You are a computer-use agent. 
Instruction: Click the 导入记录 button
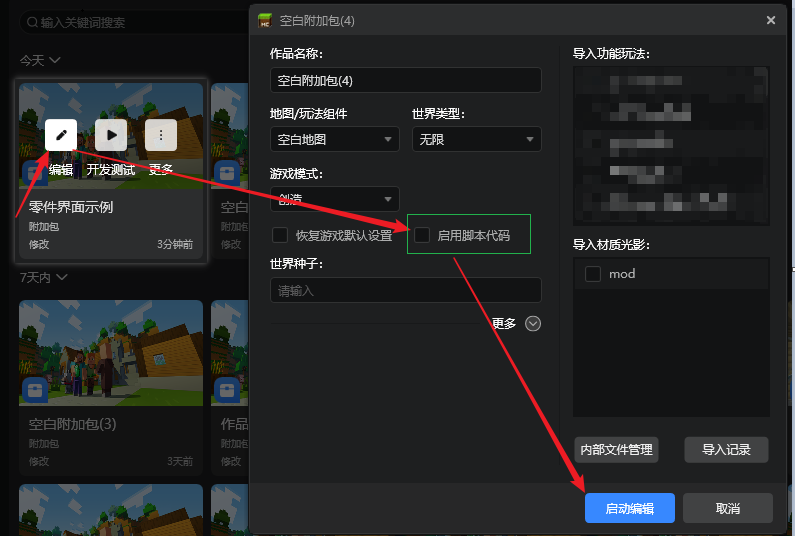(x=726, y=450)
